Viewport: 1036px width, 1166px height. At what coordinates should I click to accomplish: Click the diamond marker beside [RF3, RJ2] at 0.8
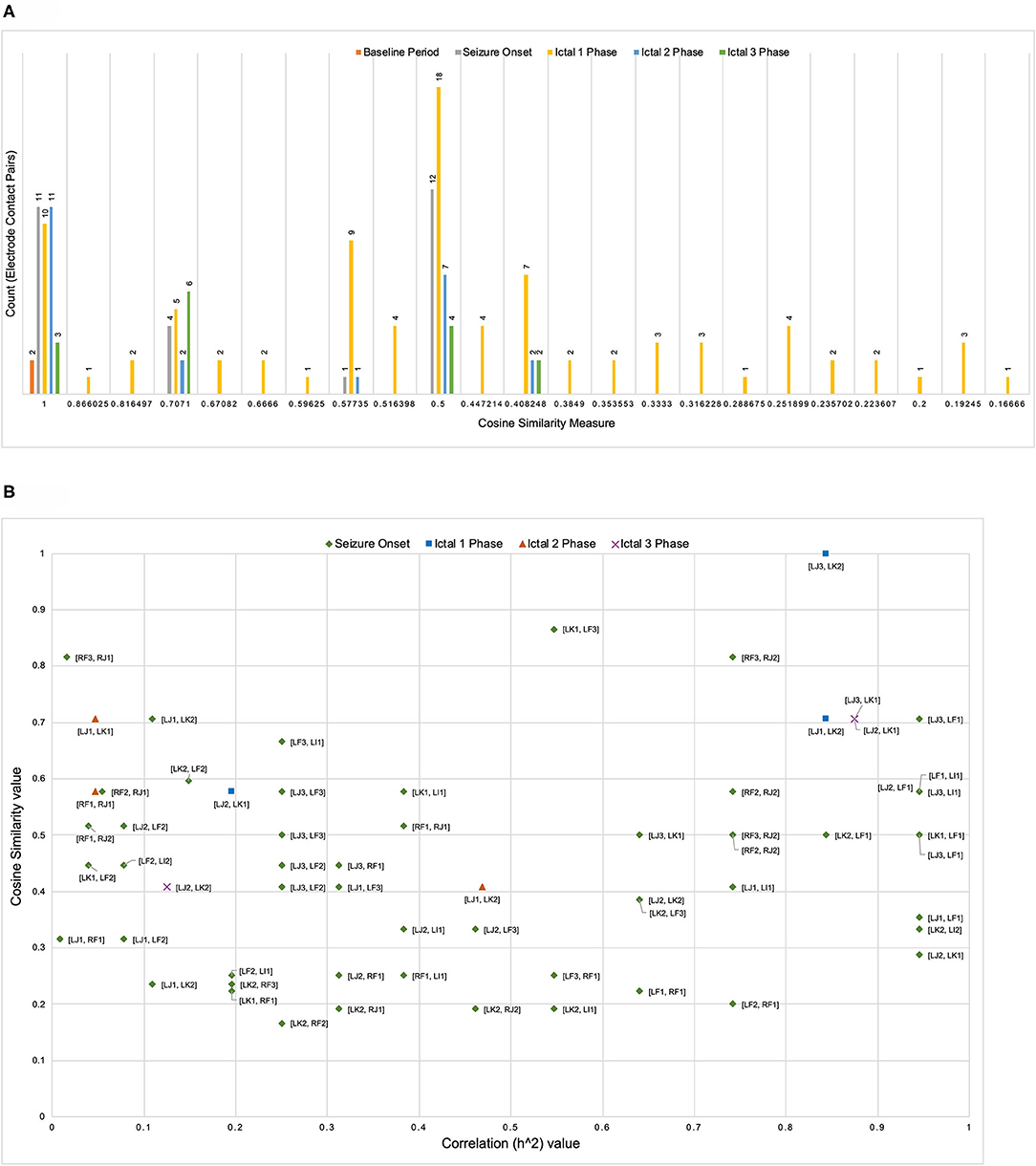coord(733,658)
